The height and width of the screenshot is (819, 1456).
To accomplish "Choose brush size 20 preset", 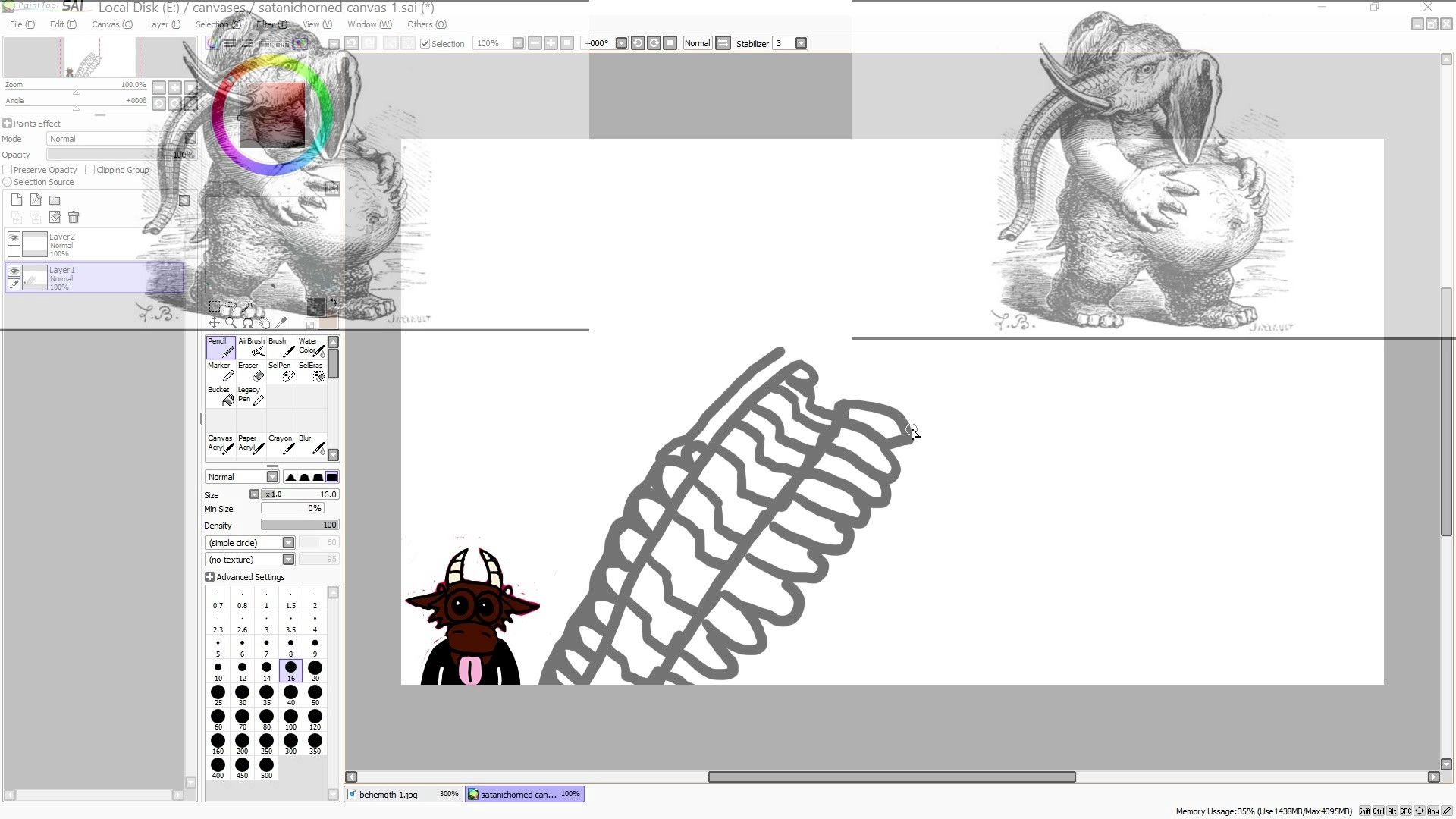I will (x=315, y=670).
